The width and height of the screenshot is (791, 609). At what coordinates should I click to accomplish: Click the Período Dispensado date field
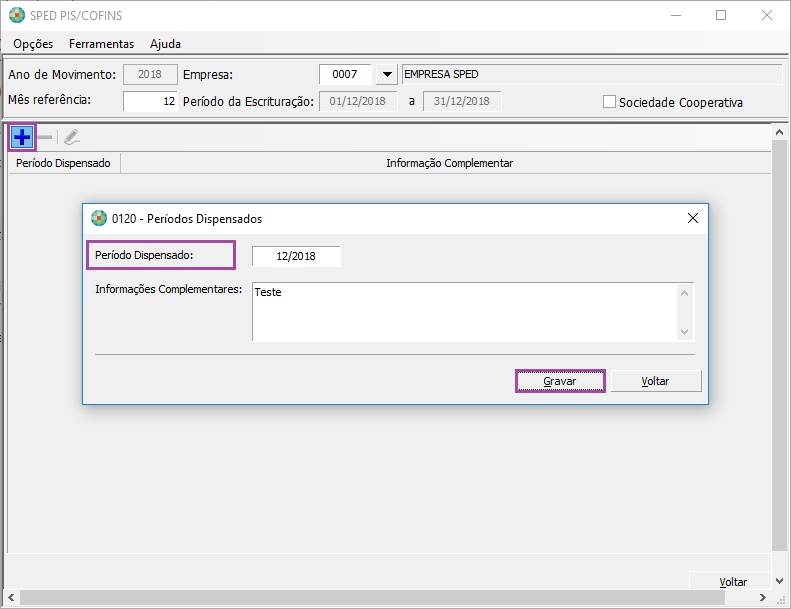click(x=296, y=256)
